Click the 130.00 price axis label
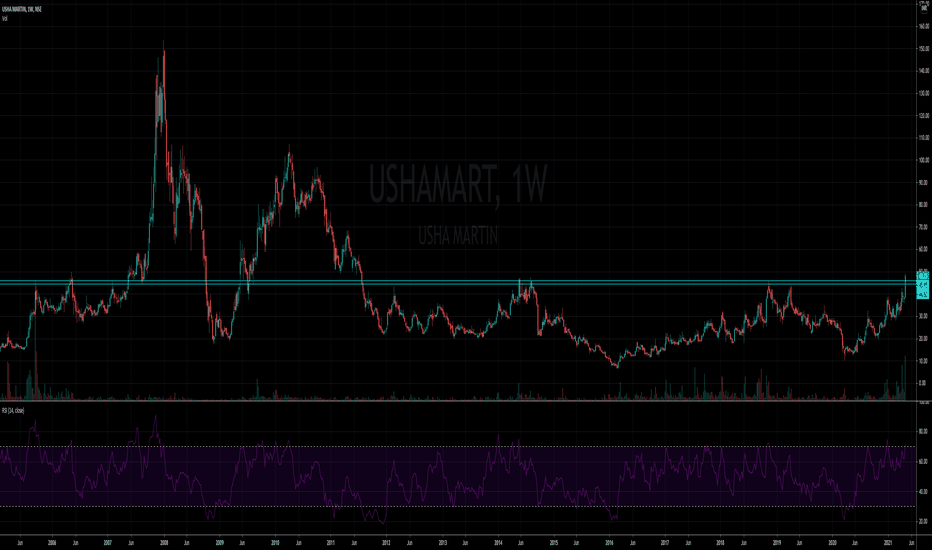This screenshot has height=550, width=932. click(924, 93)
